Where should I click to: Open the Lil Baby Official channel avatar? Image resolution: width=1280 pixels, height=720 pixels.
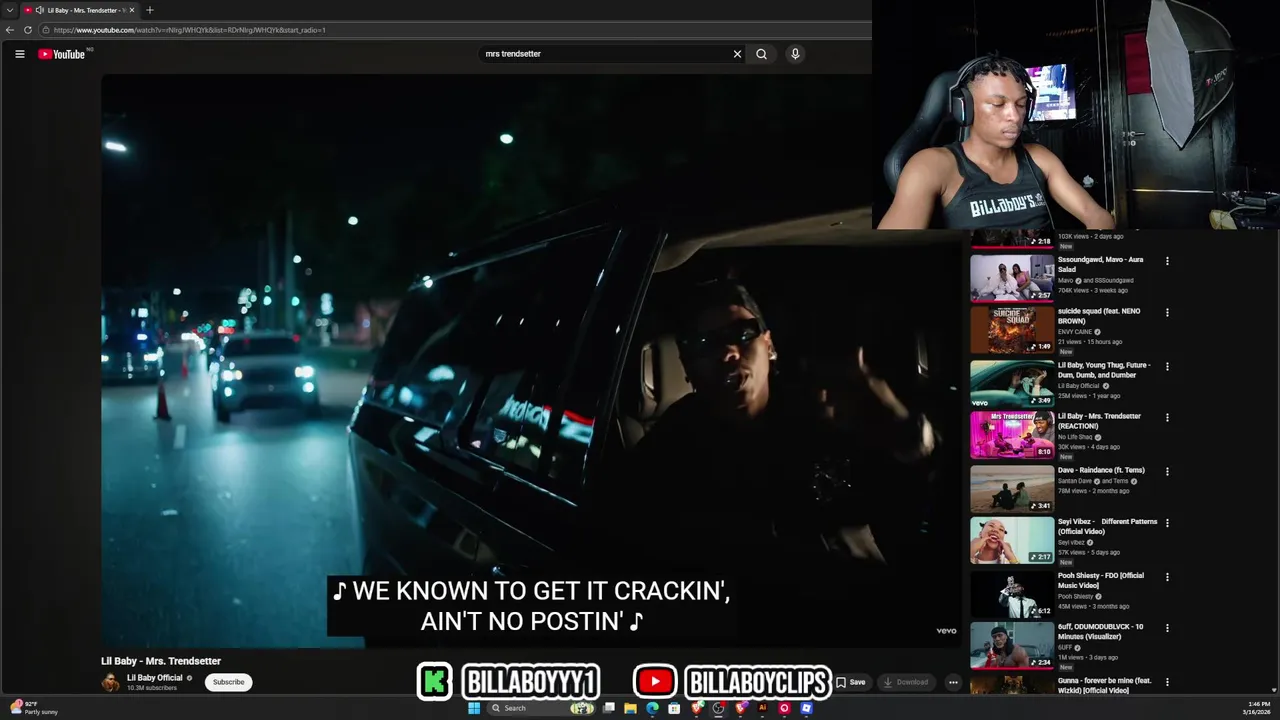(x=110, y=682)
